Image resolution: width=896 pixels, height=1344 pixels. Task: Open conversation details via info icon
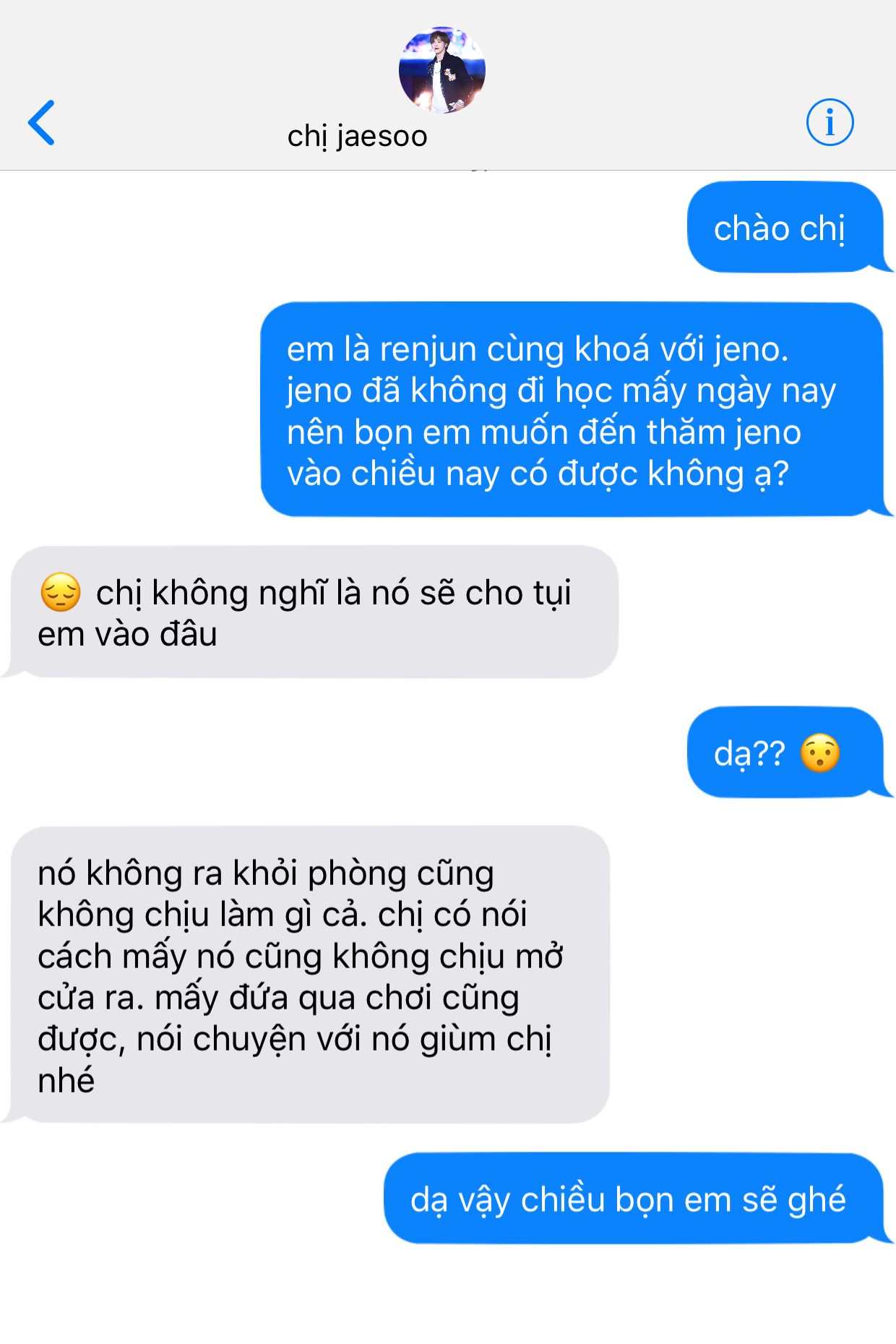pyautogui.click(x=830, y=122)
